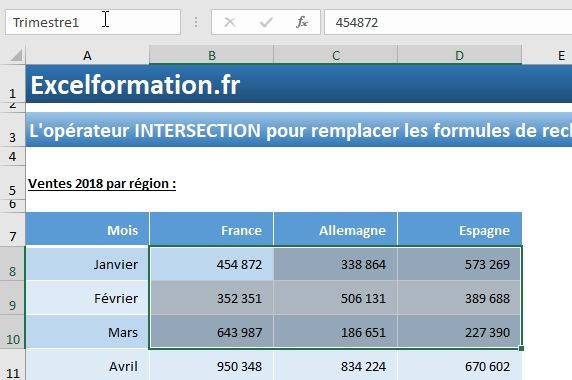Click the cell with 338 864
The image size is (572, 380).
click(x=336, y=263)
